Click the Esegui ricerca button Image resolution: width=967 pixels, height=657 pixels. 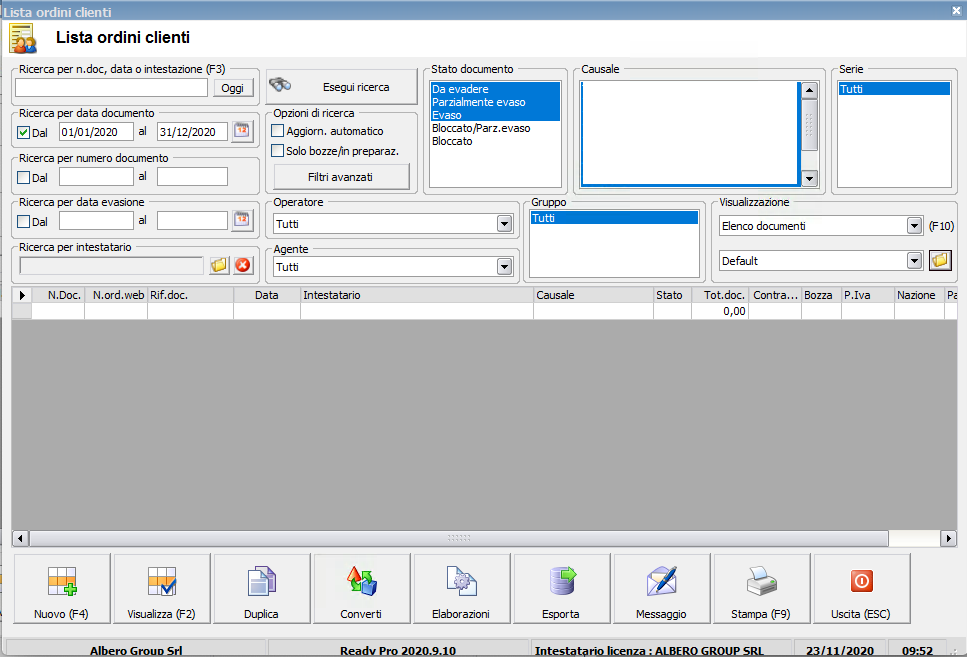coord(342,87)
